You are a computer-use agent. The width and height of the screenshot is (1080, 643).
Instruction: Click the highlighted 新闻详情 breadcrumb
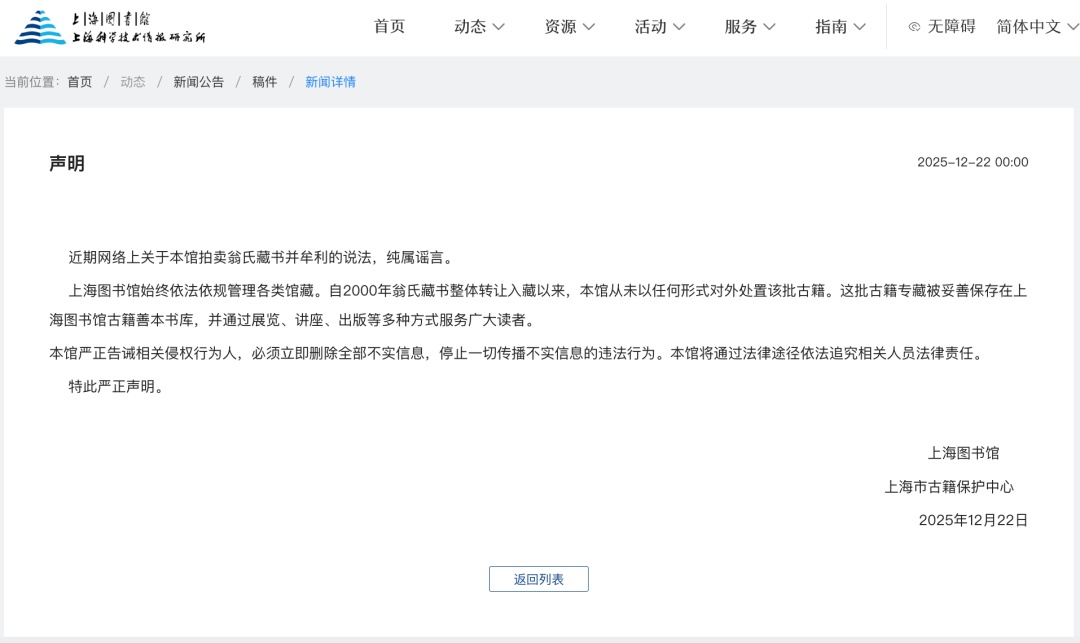coord(330,82)
